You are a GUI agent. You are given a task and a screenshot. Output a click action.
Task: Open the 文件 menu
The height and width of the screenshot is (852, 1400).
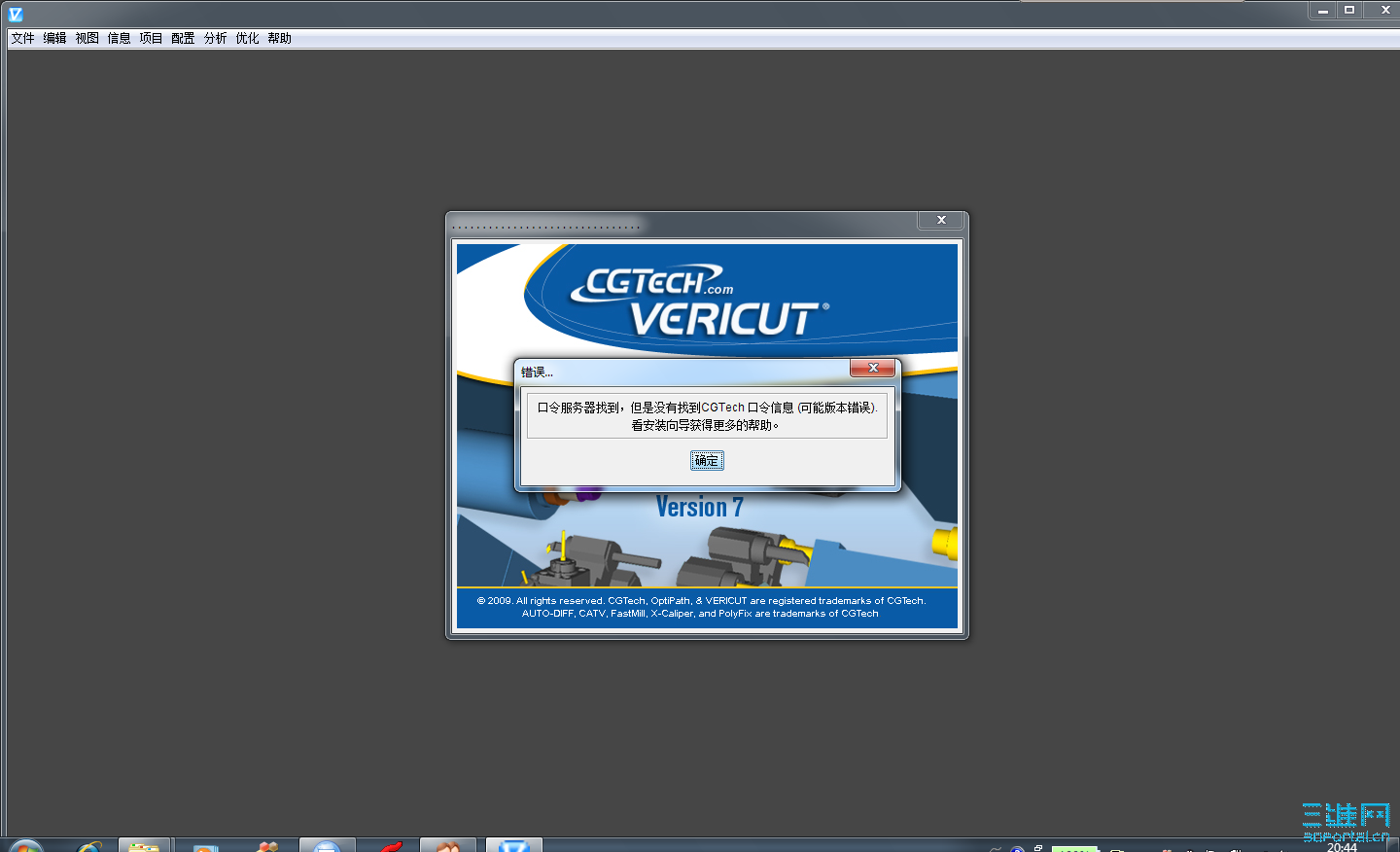(x=23, y=39)
